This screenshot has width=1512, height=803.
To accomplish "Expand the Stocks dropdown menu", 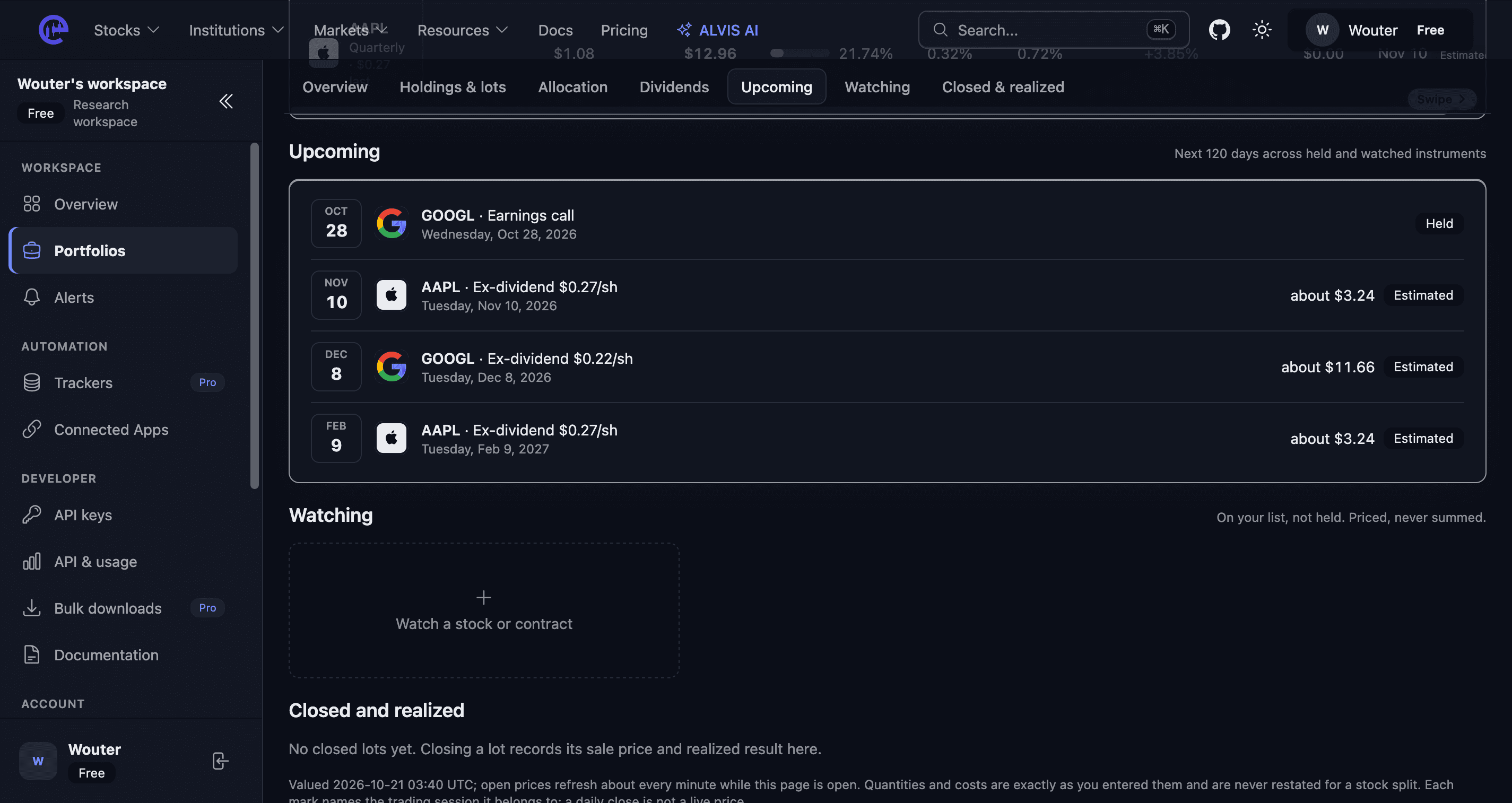I will click(x=126, y=30).
